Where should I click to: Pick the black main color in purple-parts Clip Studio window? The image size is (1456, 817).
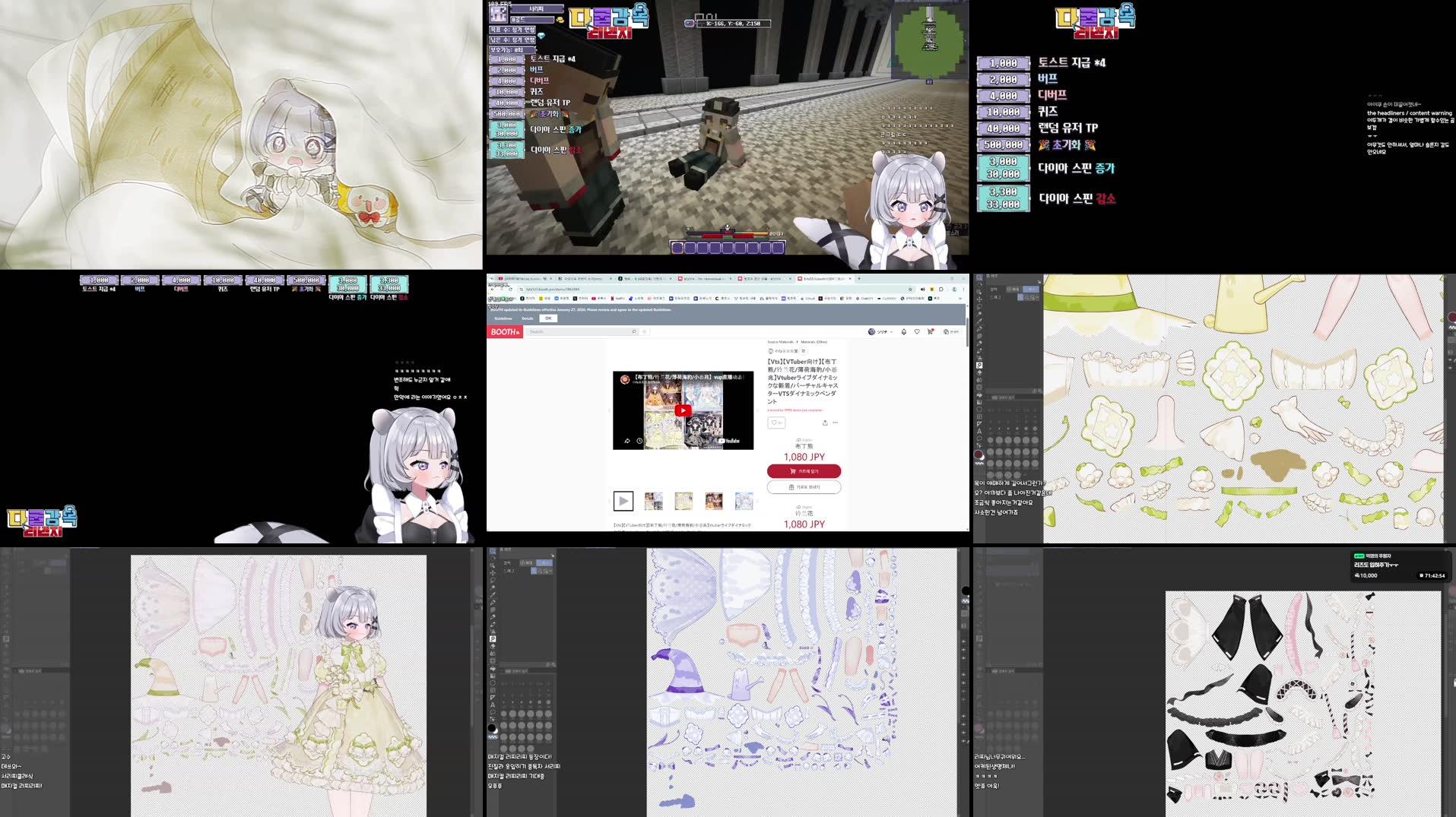pos(491,728)
